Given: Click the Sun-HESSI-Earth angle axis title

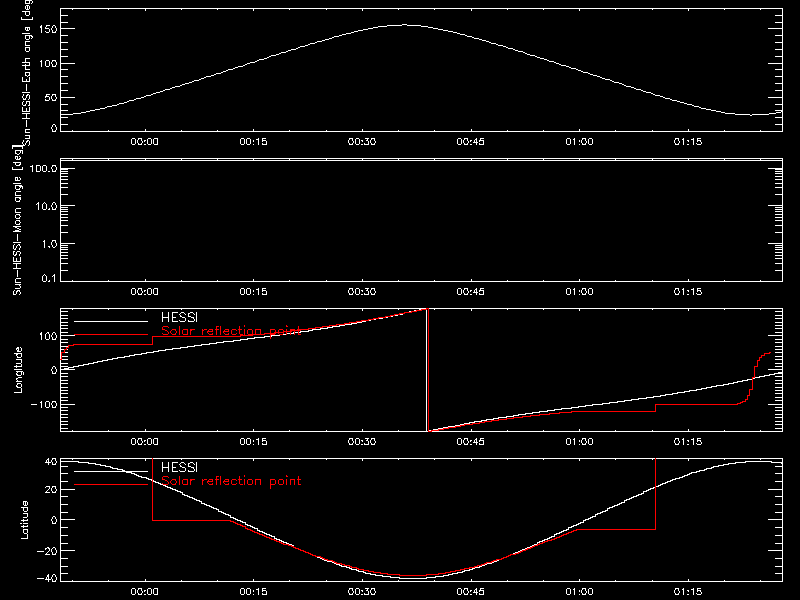Looking at the screenshot, I should (27, 73).
